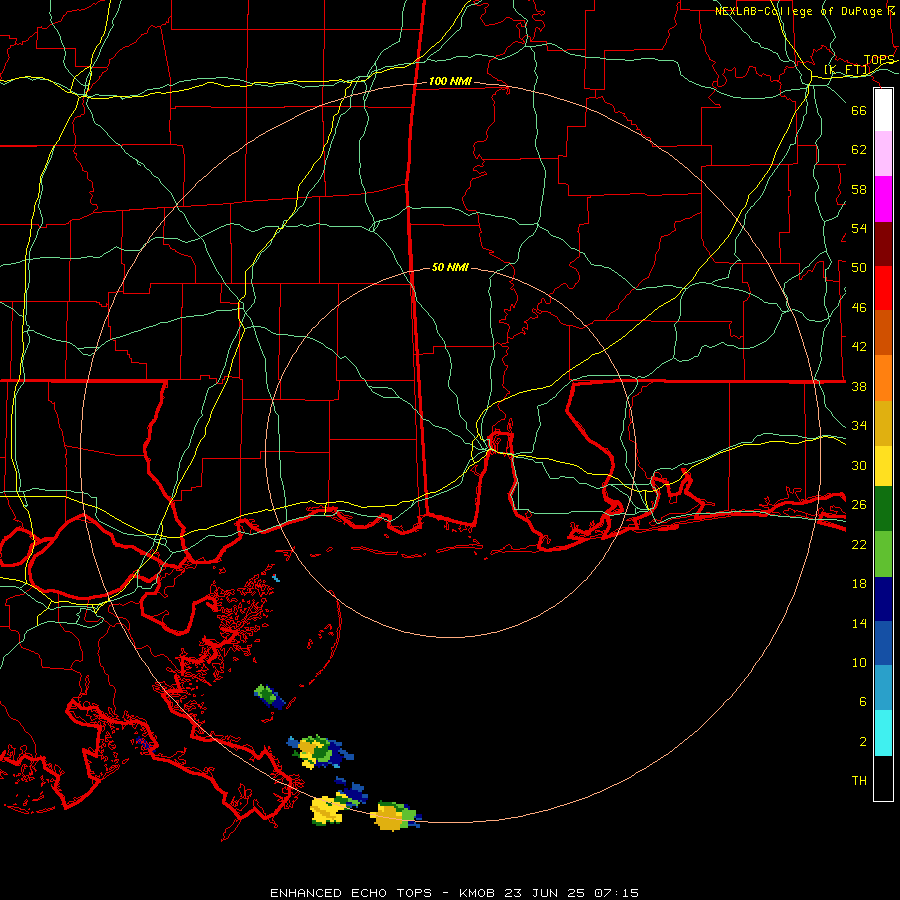Click the light orange legend swatch
This screenshot has height=900, width=900.
pyautogui.click(x=883, y=378)
